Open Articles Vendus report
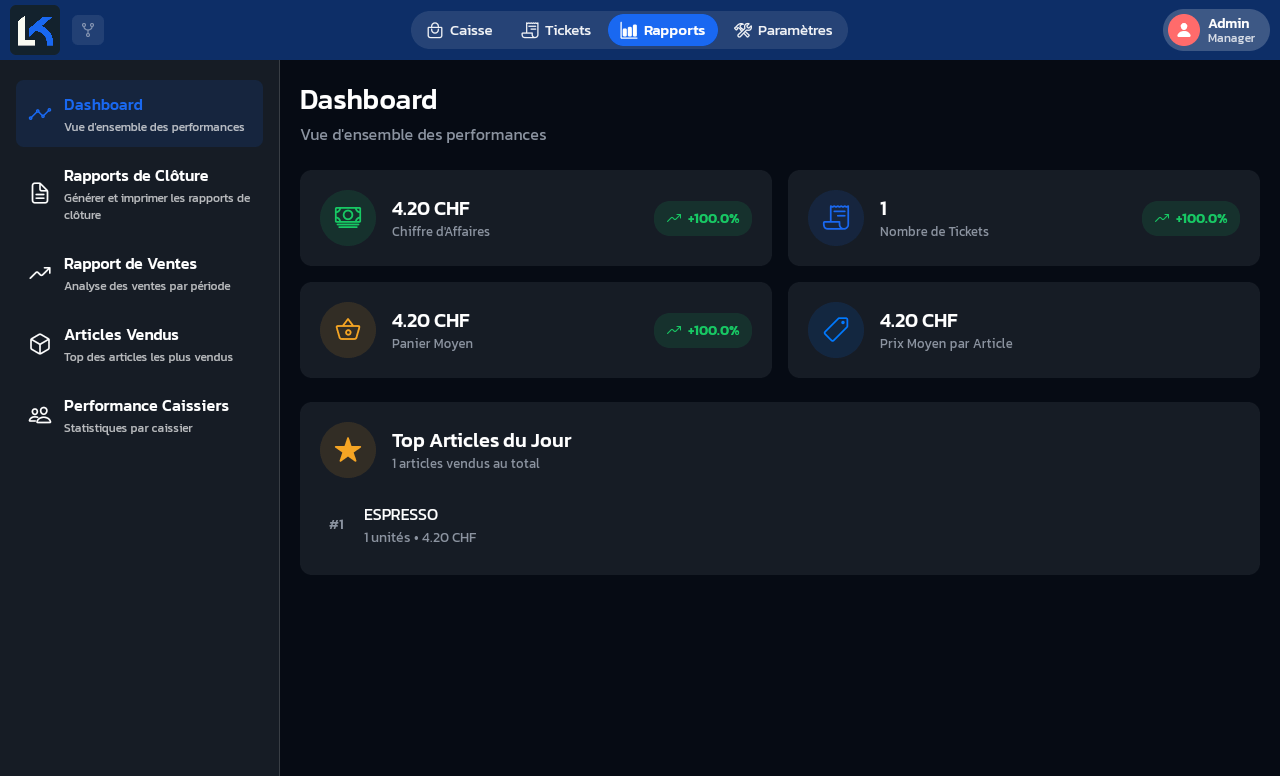 click(139, 344)
